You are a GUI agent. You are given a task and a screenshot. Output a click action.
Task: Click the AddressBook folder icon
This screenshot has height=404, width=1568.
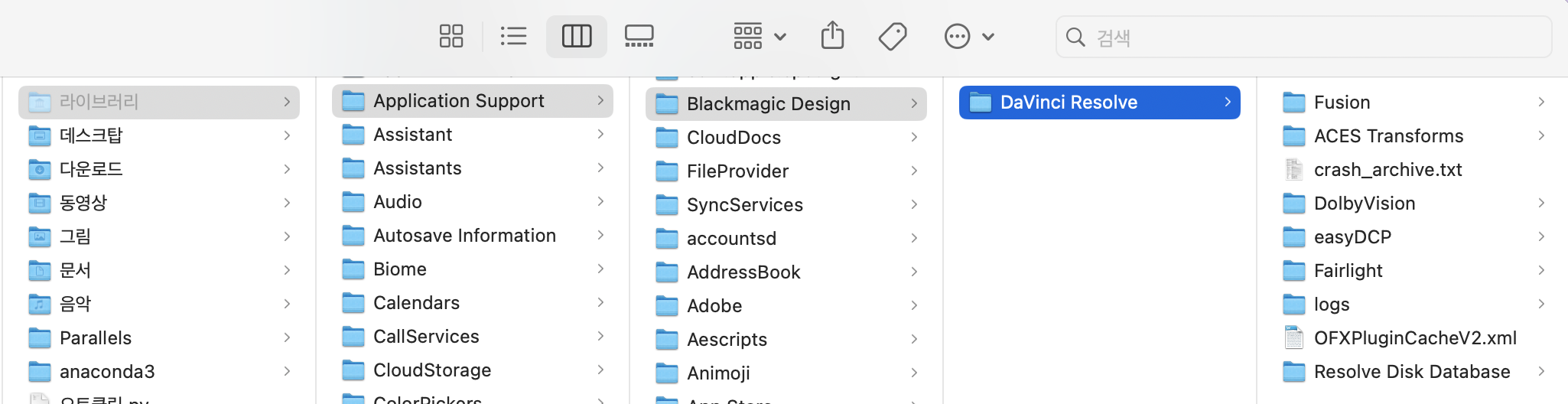click(666, 272)
